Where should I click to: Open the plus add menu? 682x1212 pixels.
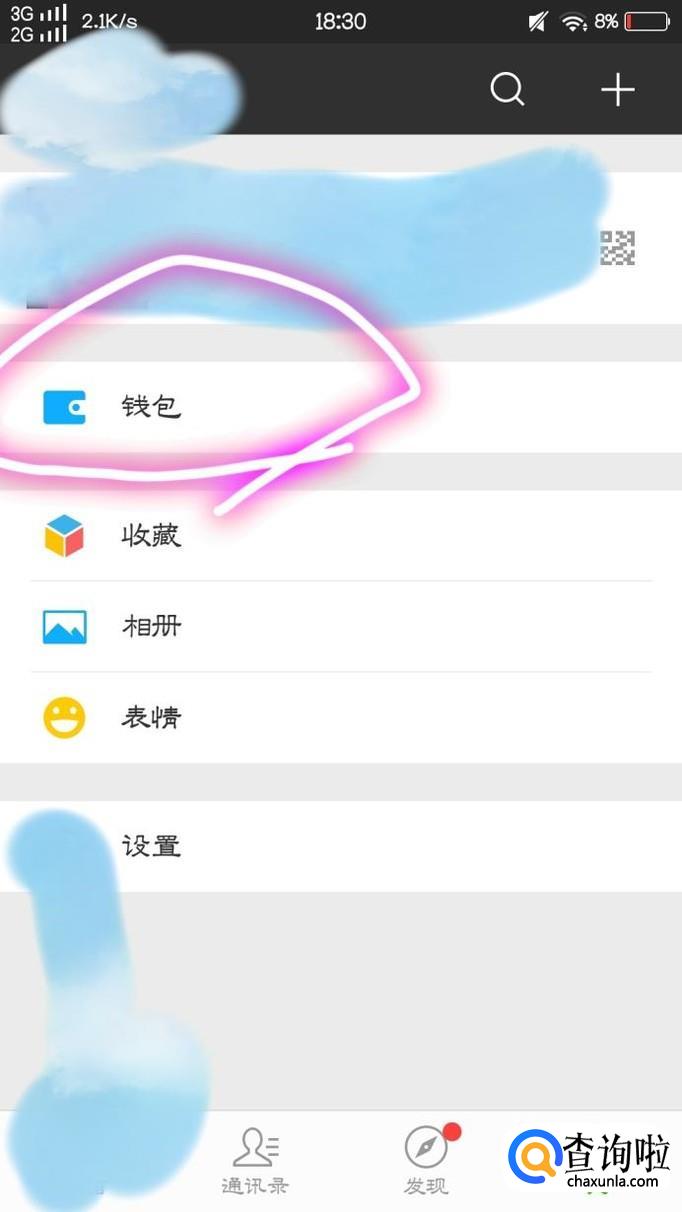pyautogui.click(x=617, y=90)
